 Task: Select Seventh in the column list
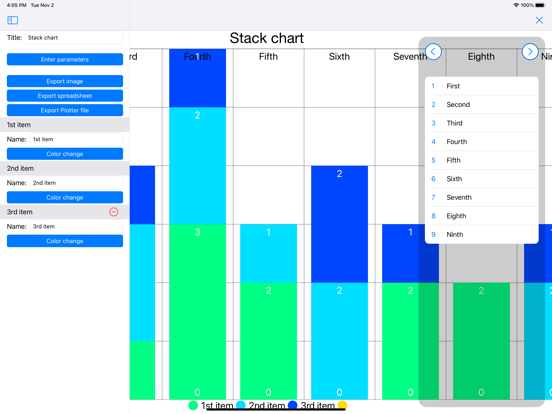click(482, 197)
